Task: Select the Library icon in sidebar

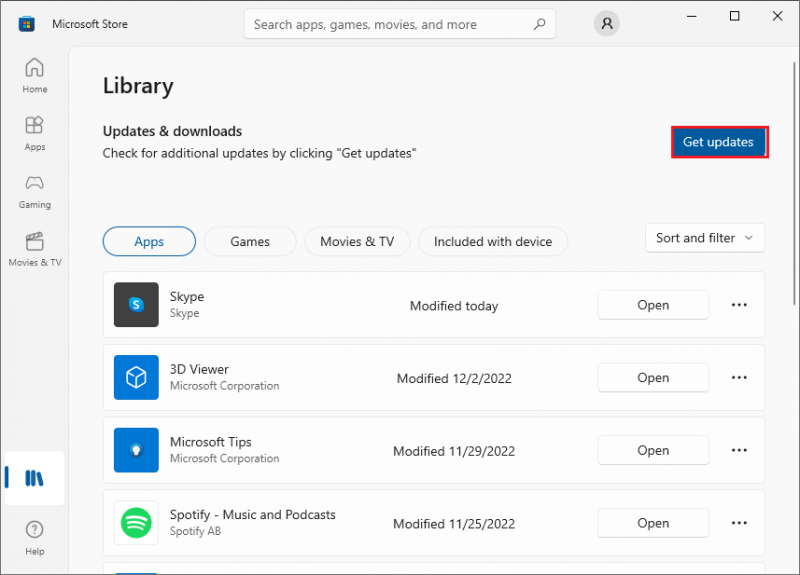Action: pyautogui.click(x=34, y=478)
